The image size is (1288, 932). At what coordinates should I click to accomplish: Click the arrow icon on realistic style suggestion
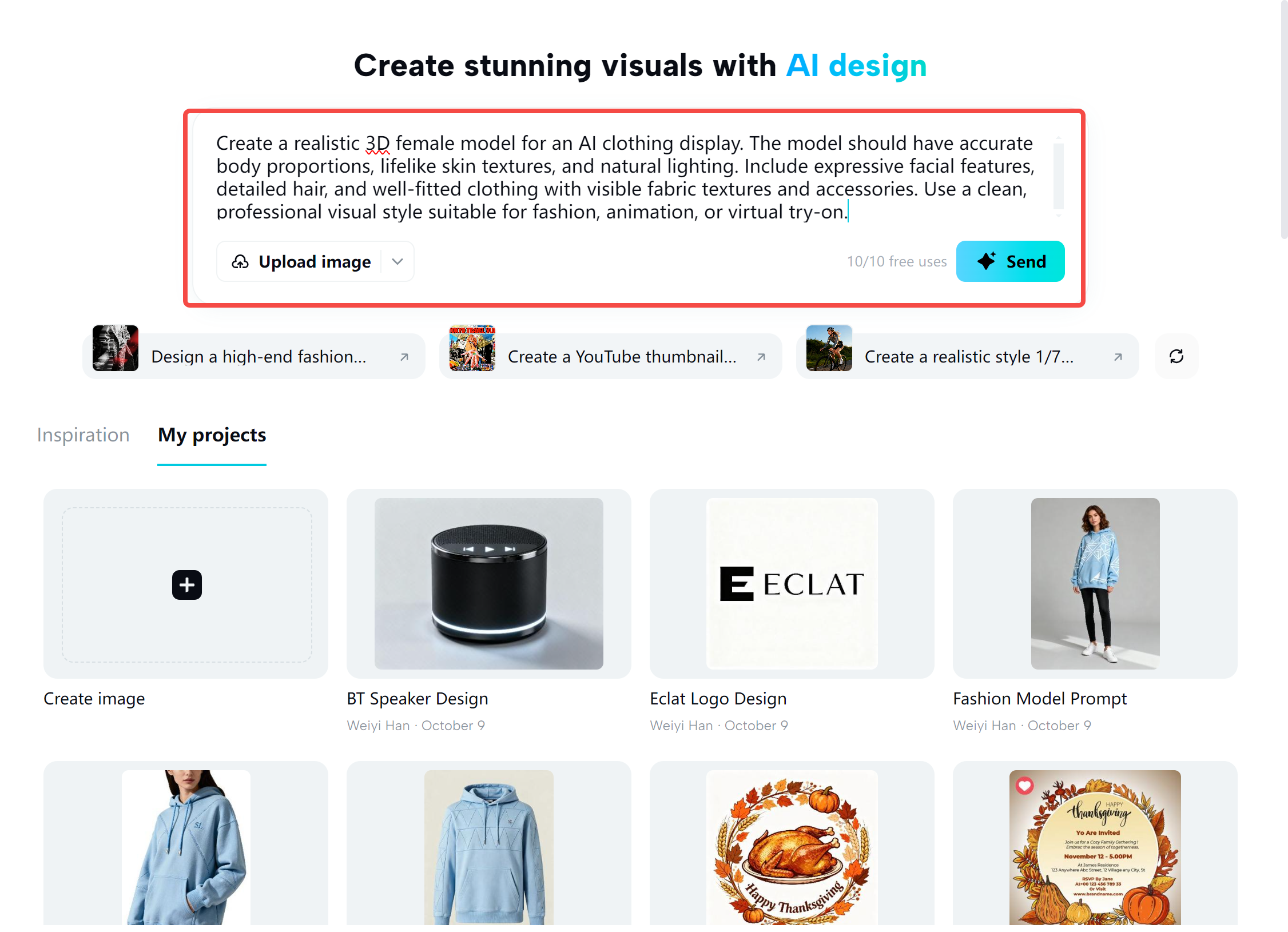[x=1118, y=357]
